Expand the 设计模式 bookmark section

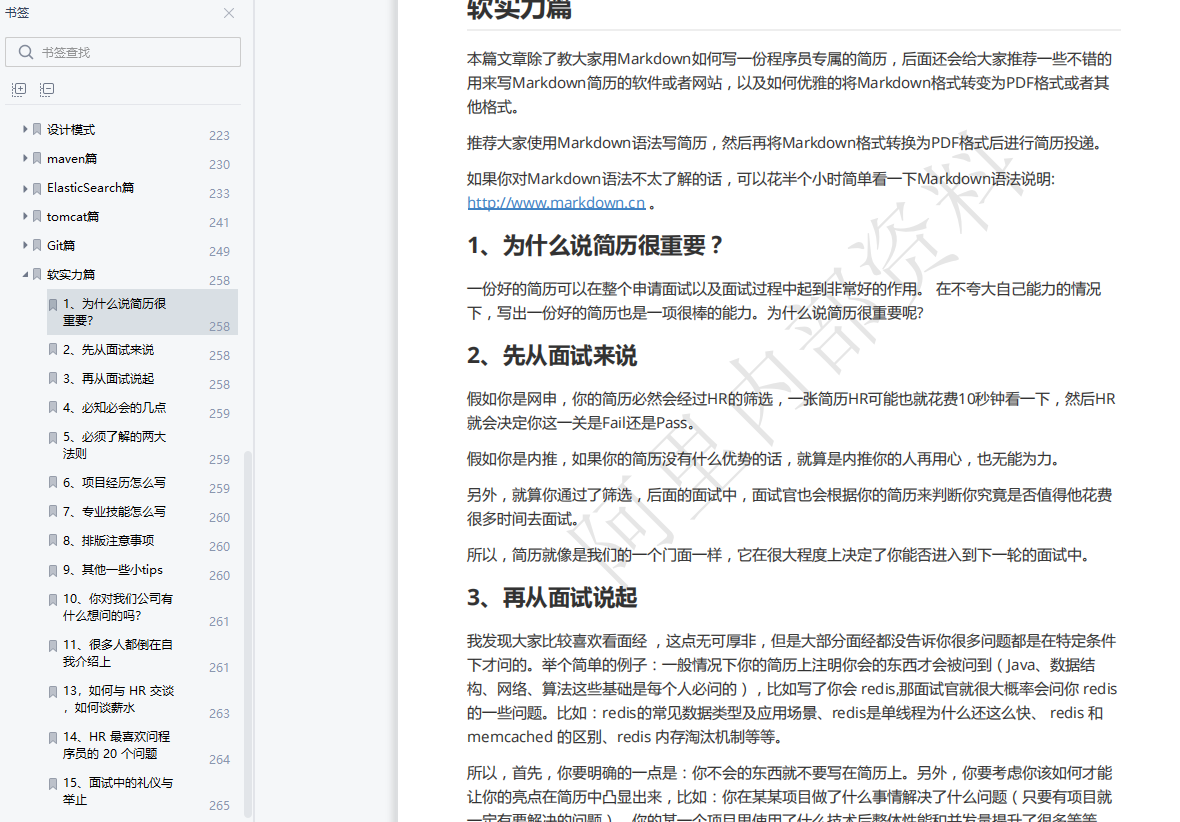(x=24, y=129)
